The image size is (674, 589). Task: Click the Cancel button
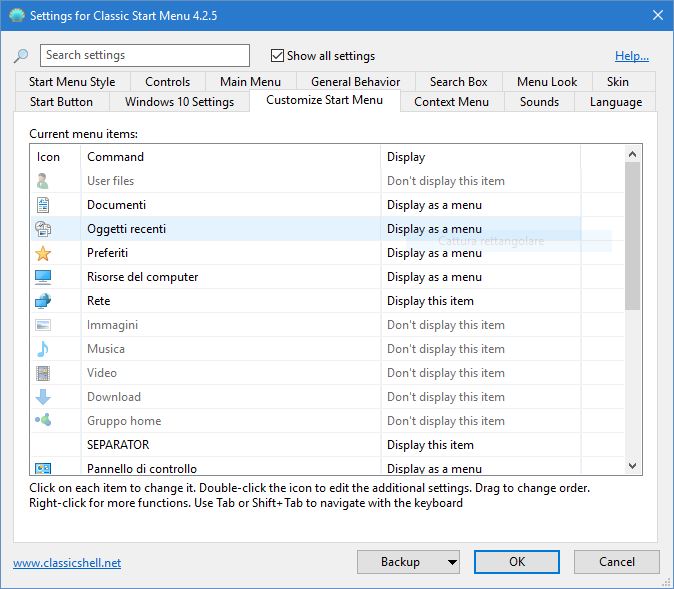coord(617,562)
